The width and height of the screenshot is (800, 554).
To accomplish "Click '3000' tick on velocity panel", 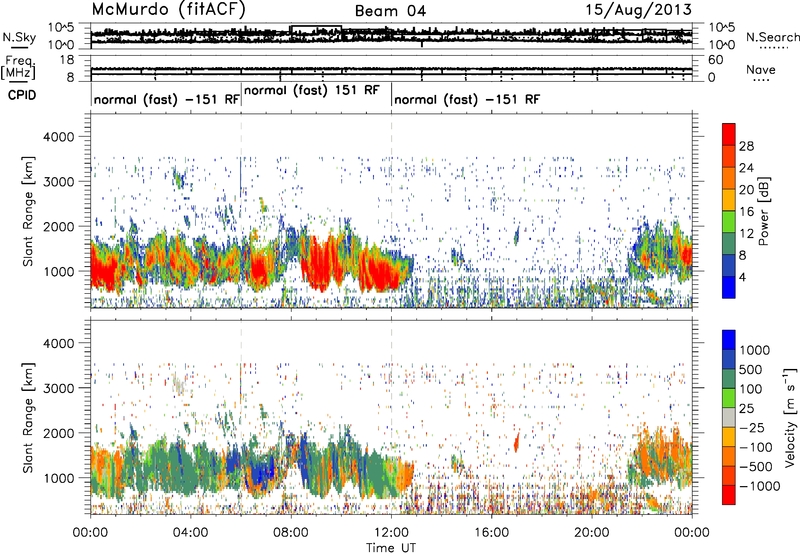I will coord(58,388).
